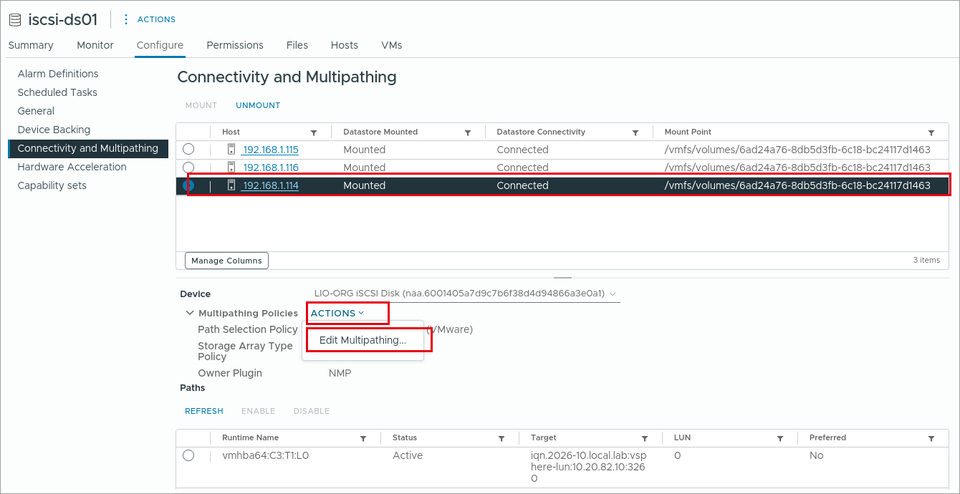Click the Storage Array Type Policy label
960x494 pixels.
click(245, 351)
